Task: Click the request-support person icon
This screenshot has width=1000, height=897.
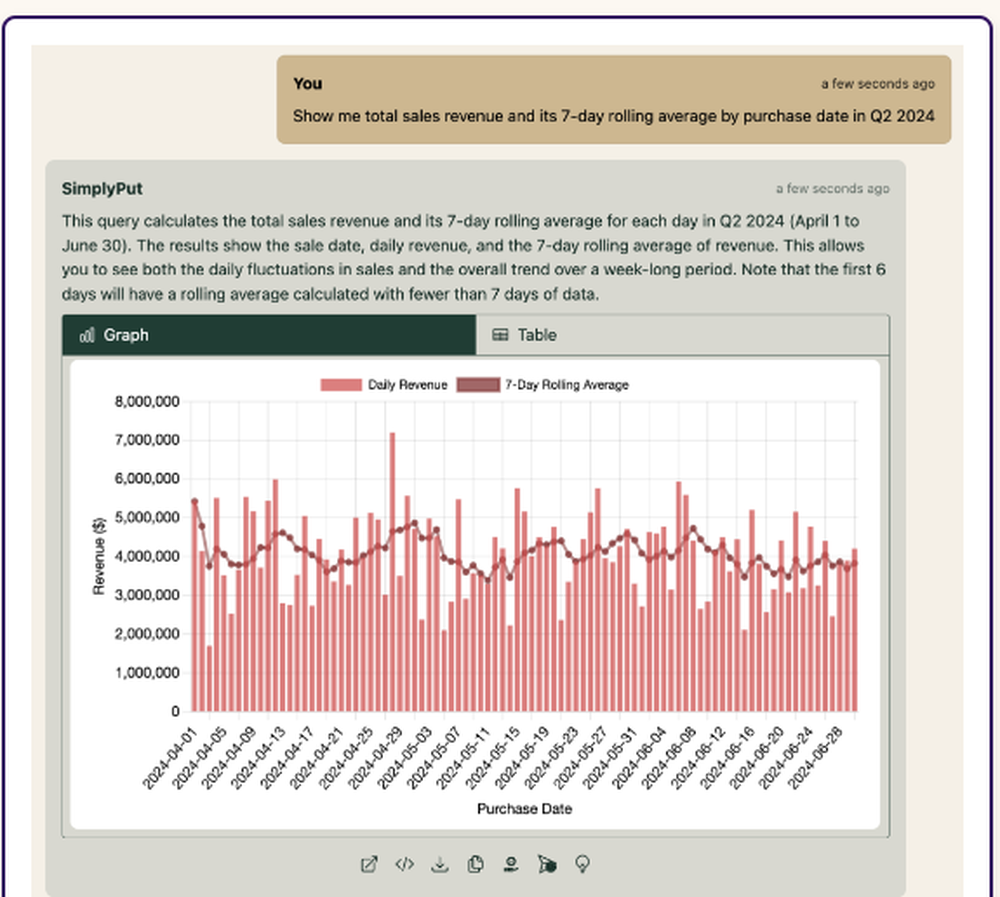Action: click(x=510, y=864)
